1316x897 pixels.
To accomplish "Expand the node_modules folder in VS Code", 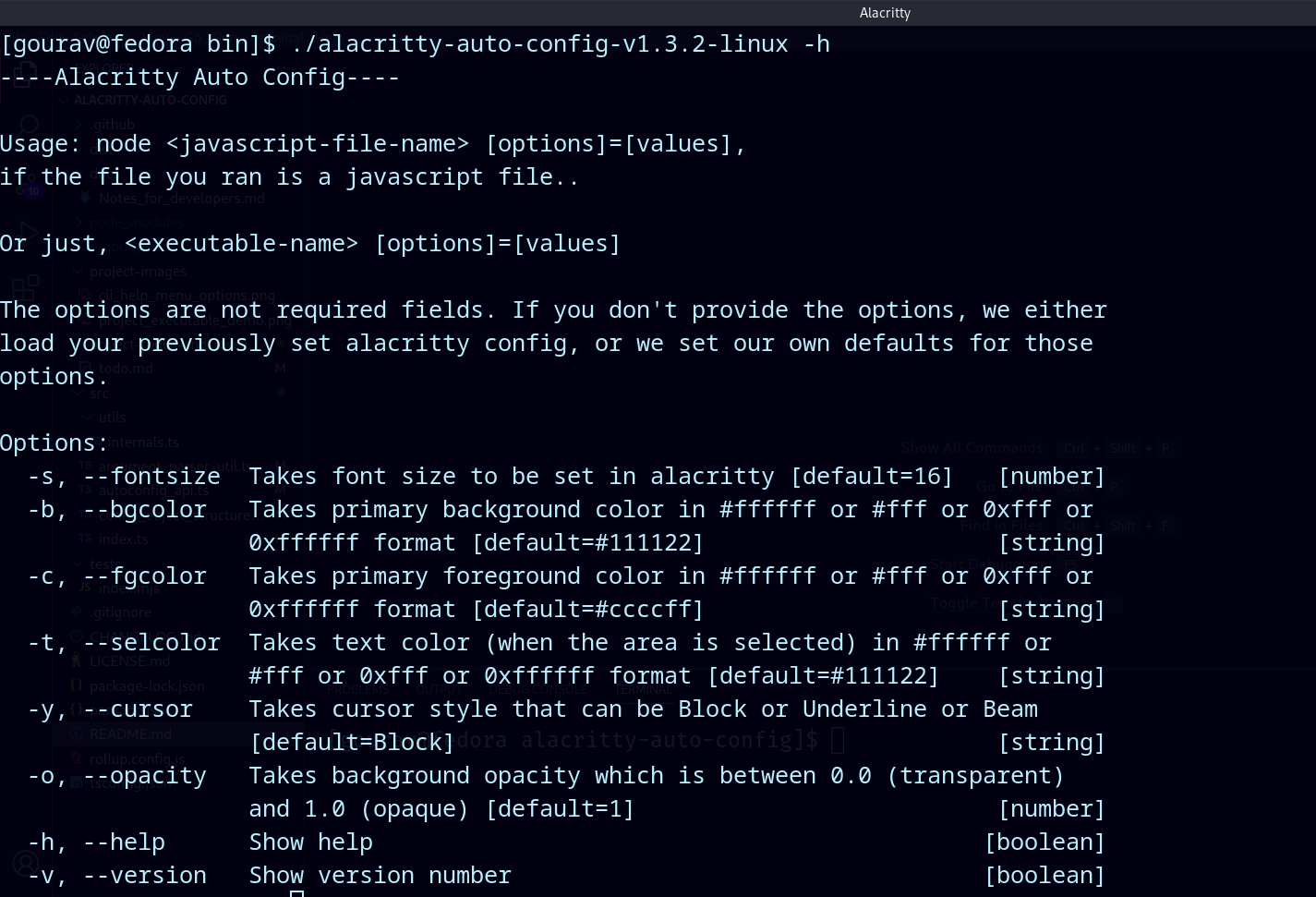I will point(130,223).
